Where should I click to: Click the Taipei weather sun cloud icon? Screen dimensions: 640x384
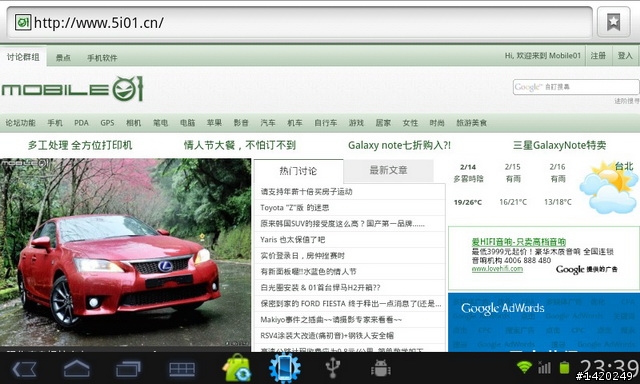[x=608, y=188]
